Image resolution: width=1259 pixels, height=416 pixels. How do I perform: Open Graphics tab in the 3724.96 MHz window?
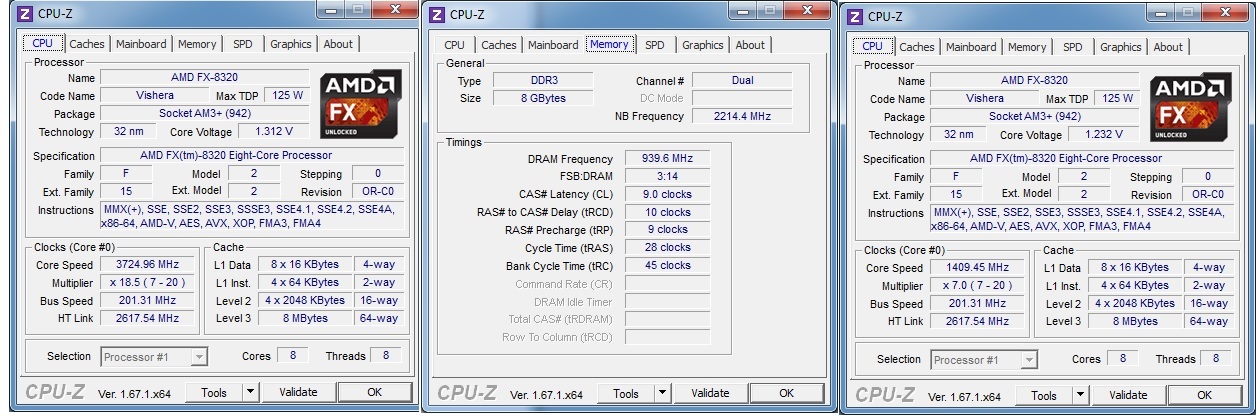pos(291,44)
